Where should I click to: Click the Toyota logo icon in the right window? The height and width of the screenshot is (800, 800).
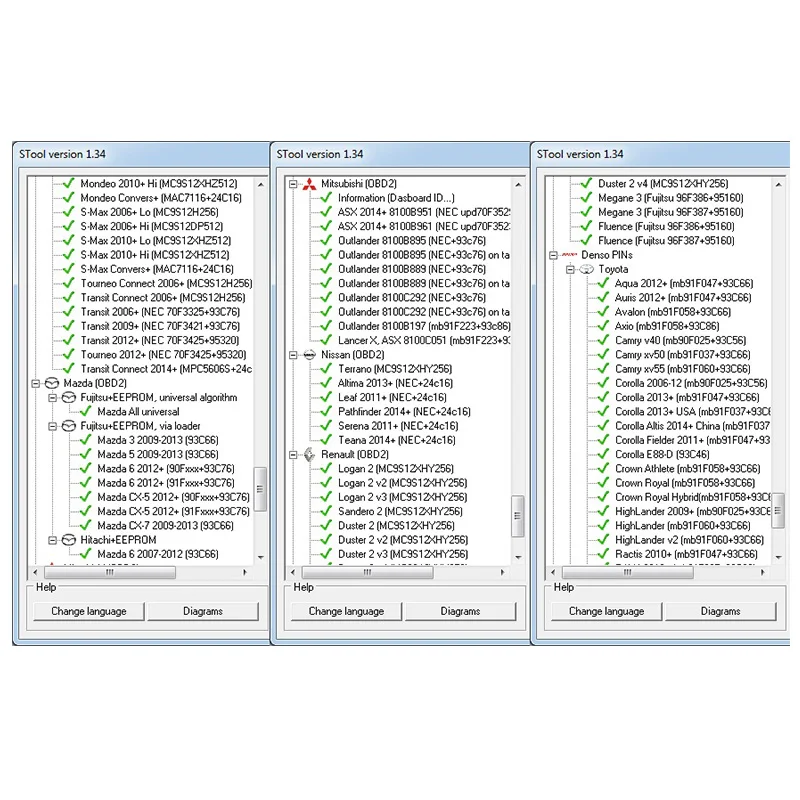pos(587,269)
